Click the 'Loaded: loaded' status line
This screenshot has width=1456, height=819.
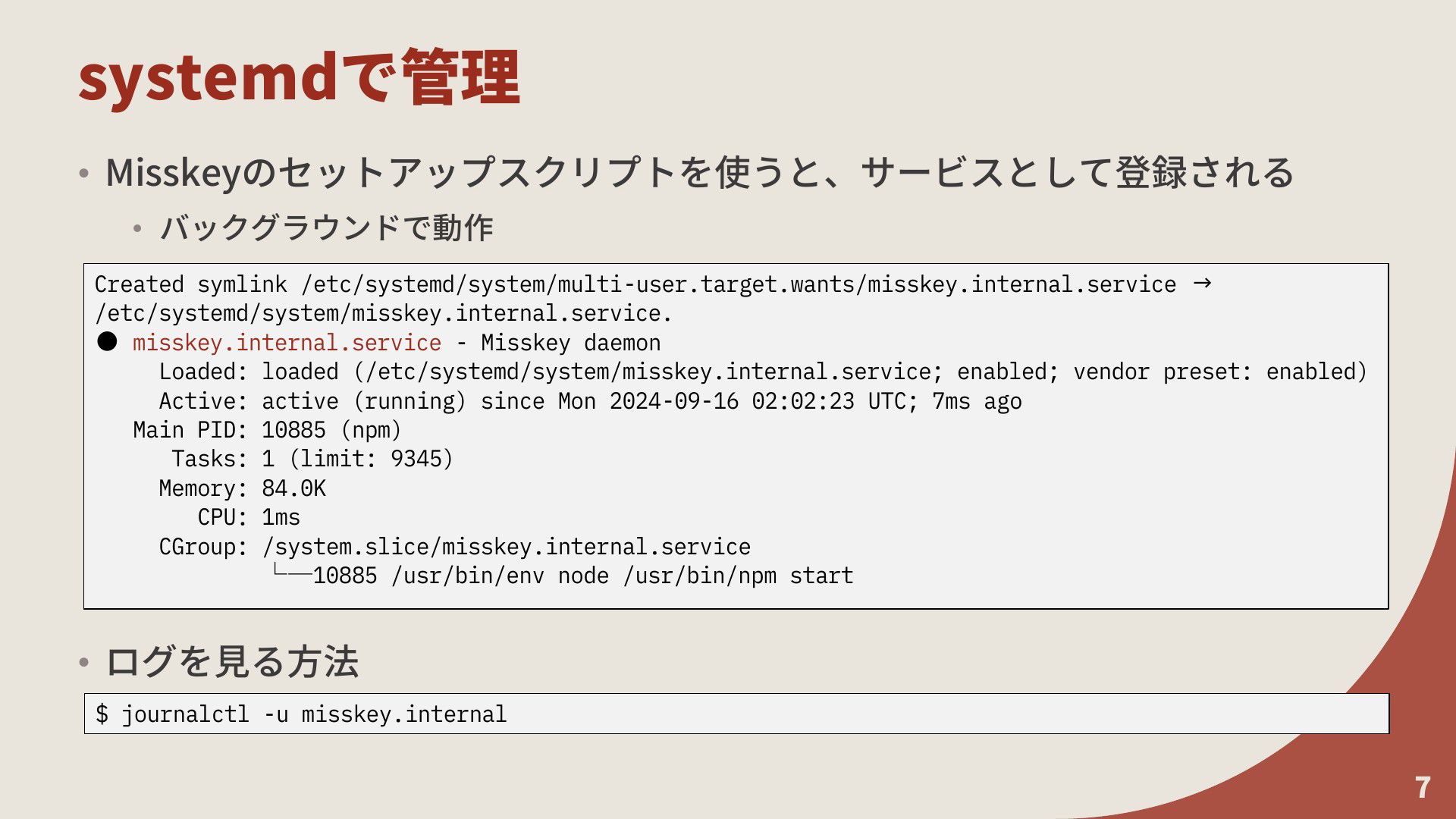click(x=762, y=372)
